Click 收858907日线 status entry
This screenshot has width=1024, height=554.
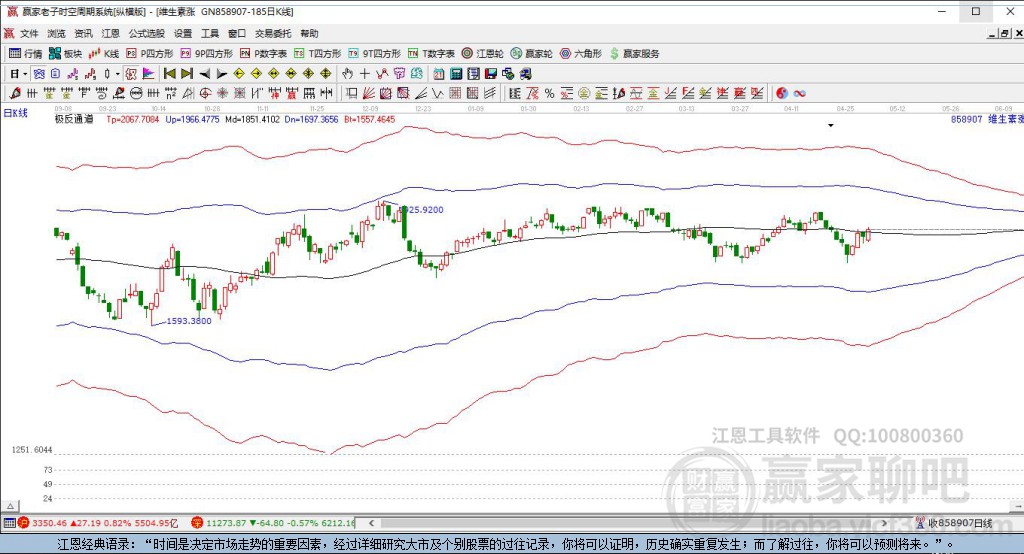(x=960, y=523)
